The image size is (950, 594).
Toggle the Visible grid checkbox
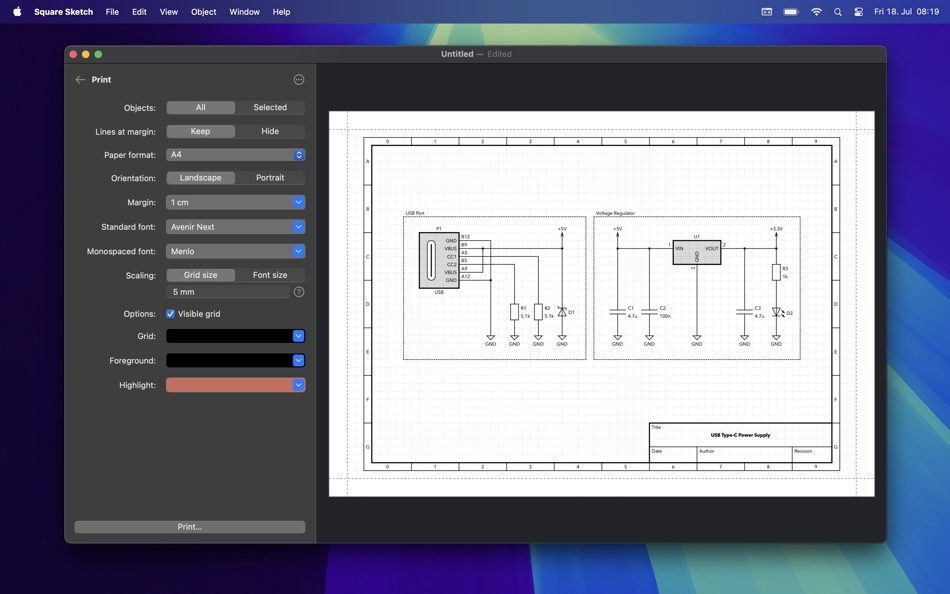pos(170,313)
